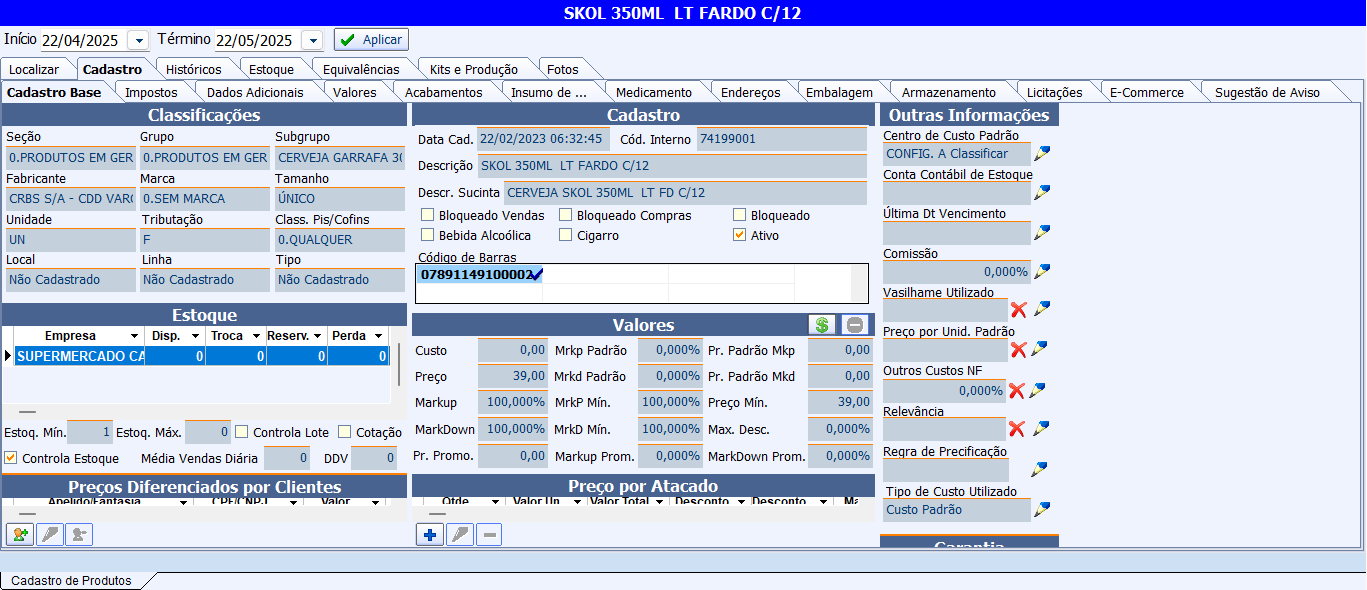Open Reserv. column filter dropdown
Image resolution: width=1367 pixels, height=590 pixels.
point(318,336)
